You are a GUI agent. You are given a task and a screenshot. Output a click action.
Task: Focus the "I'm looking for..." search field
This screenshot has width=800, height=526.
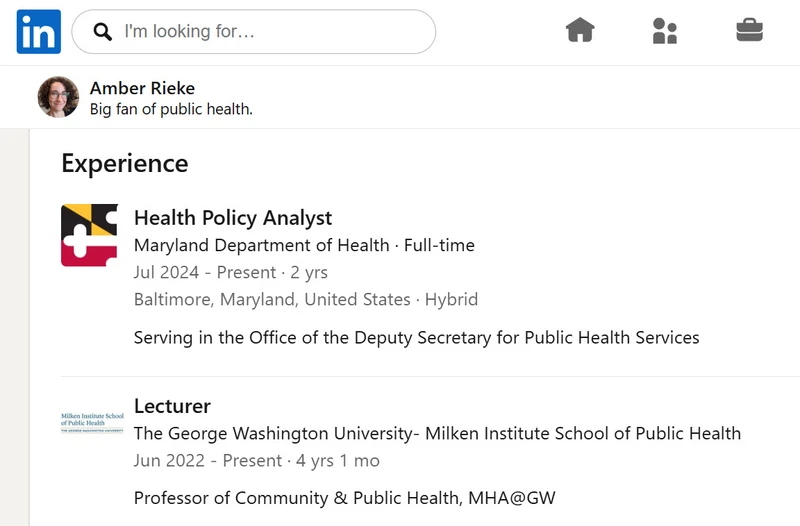pyautogui.click(x=254, y=32)
